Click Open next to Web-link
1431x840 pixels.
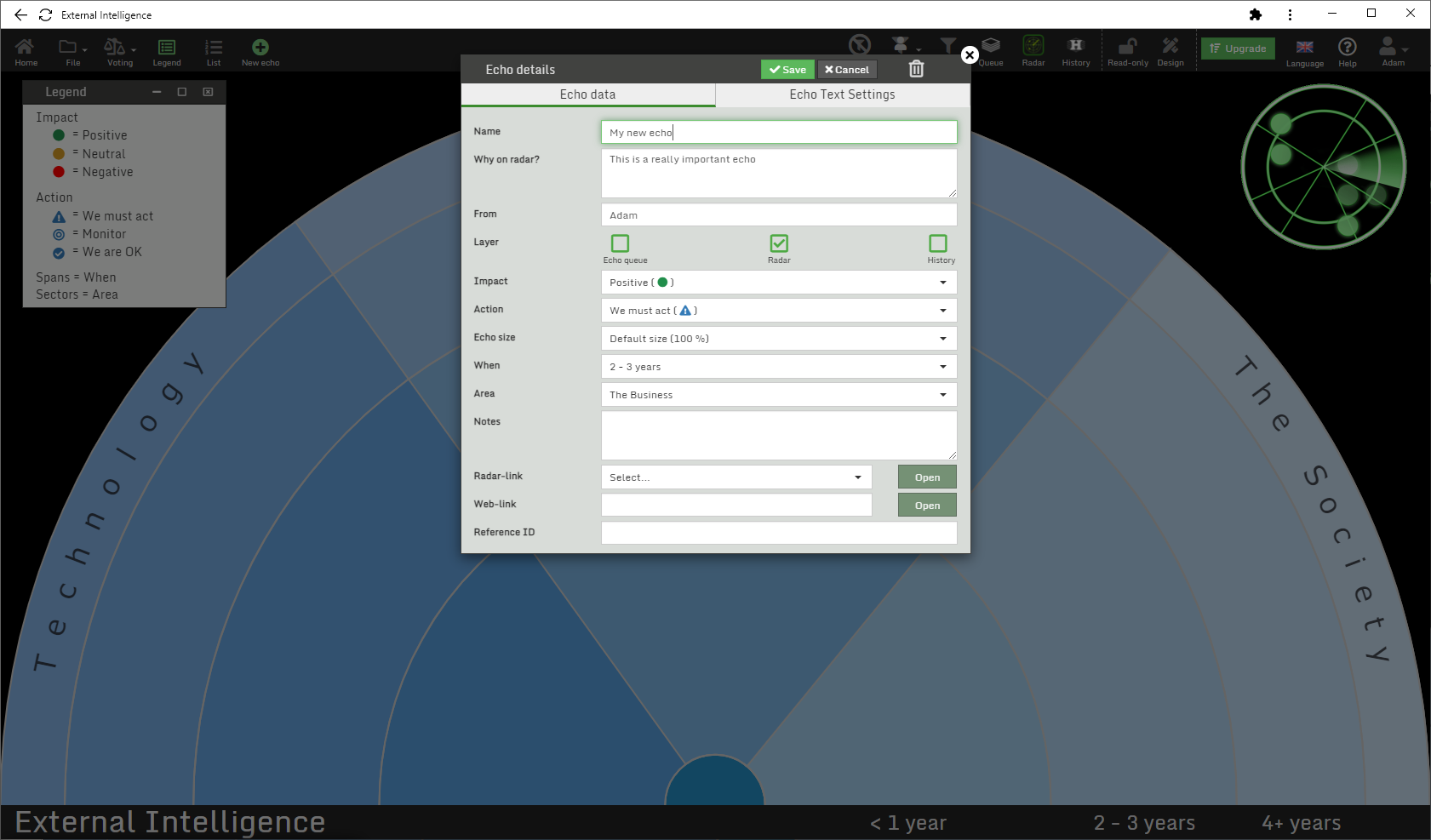pyautogui.click(x=927, y=506)
